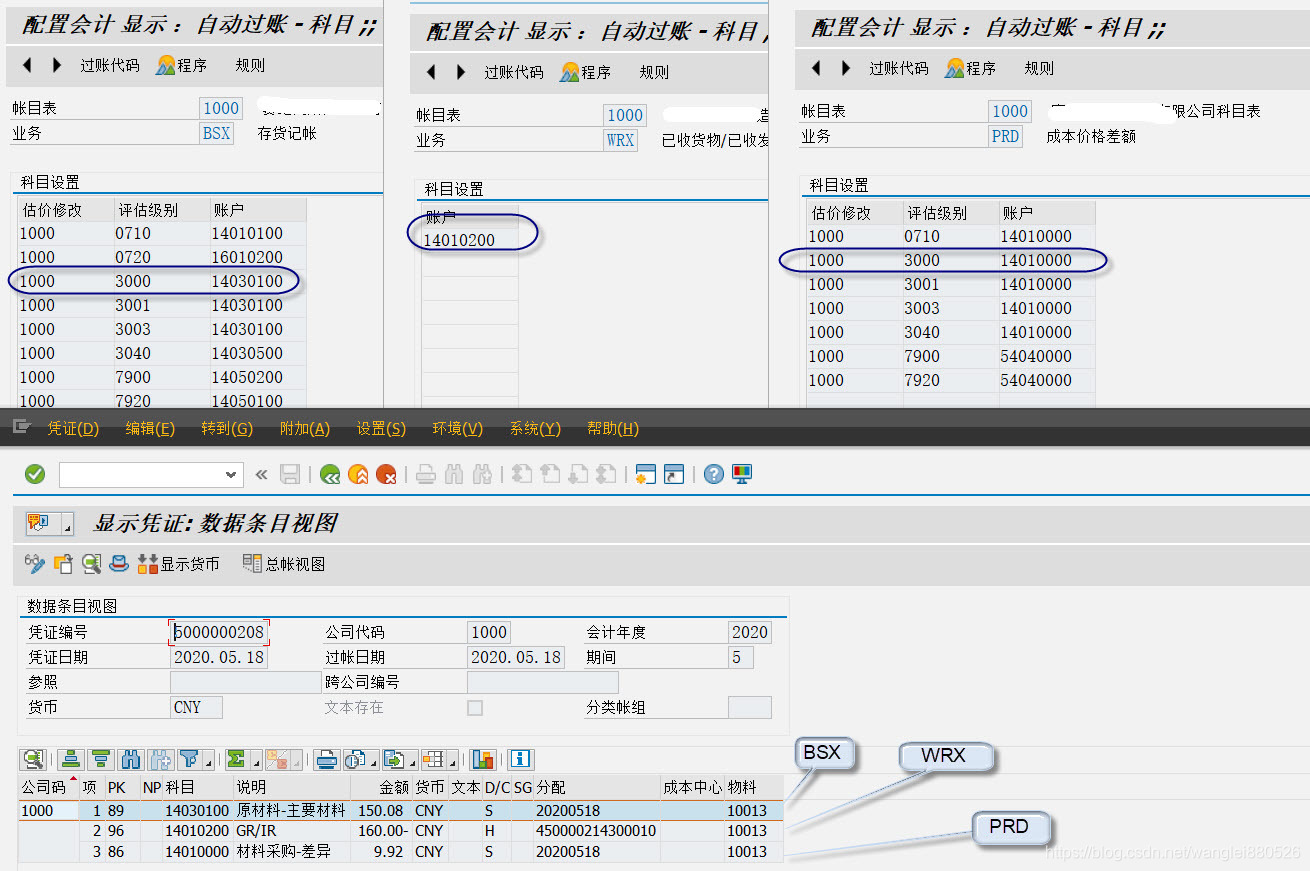Open the filter options dropdown arrow
The width and height of the screenshot is (1310, 871).
tap(208, 763)
